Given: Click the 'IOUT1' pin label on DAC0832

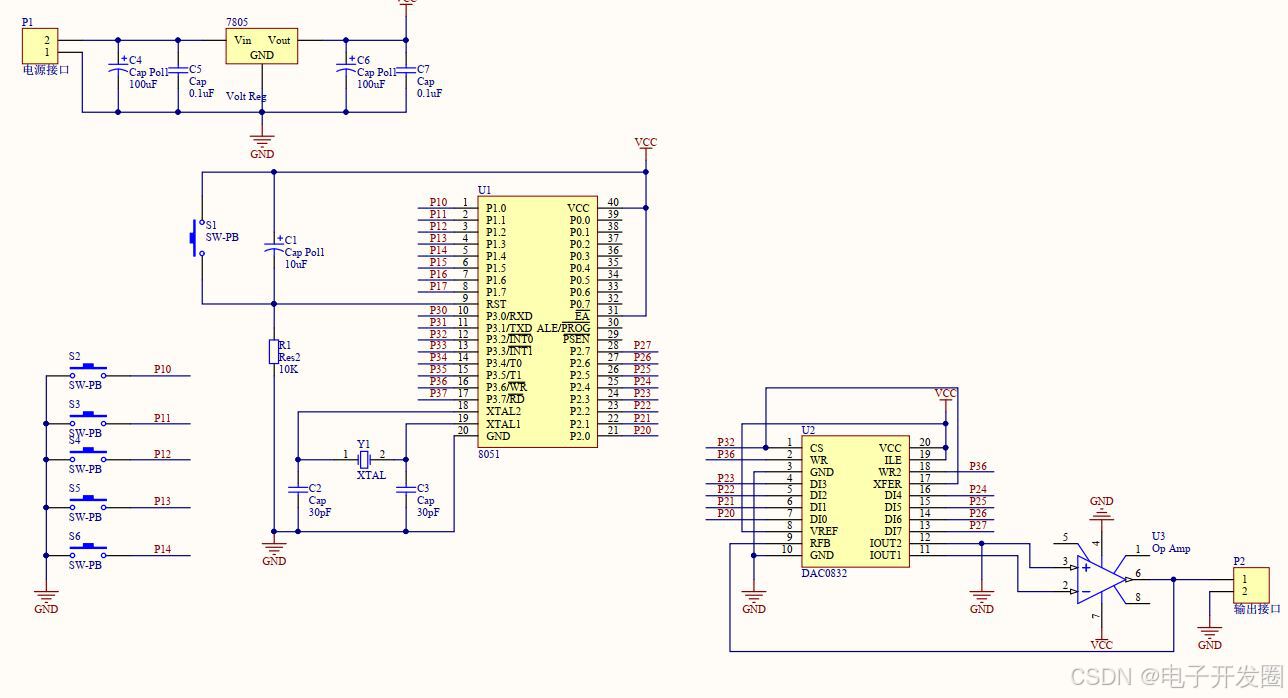Looking at the screenshot, I should point(885,555).
